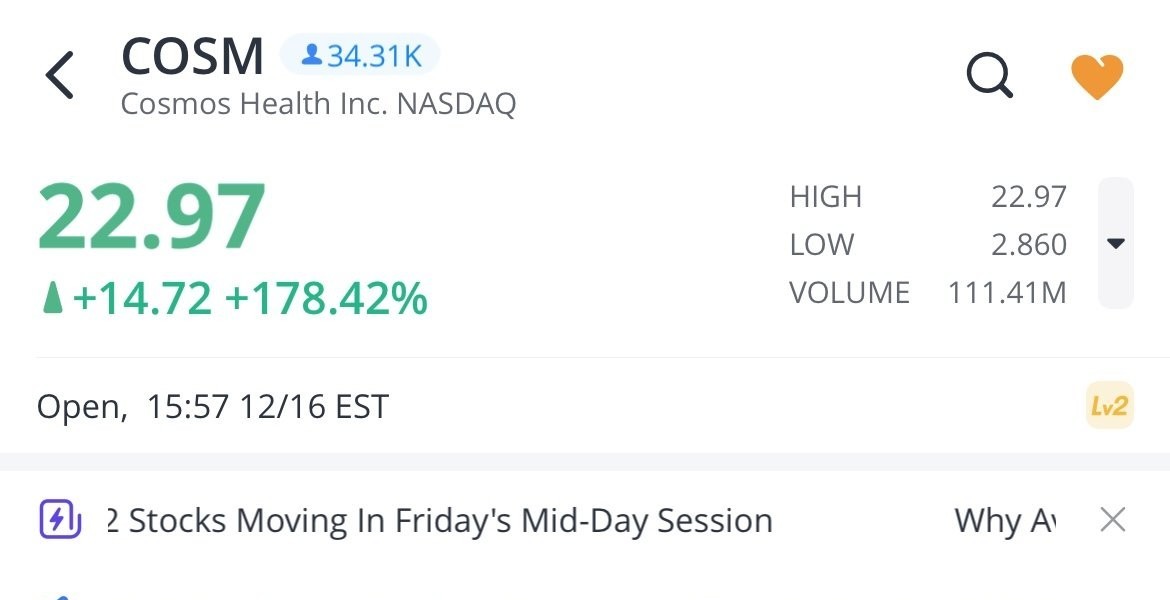The height and width of the screenshot is (600, 1170).
Task: Open the search magnifier icon
Action: coord(990,76)
